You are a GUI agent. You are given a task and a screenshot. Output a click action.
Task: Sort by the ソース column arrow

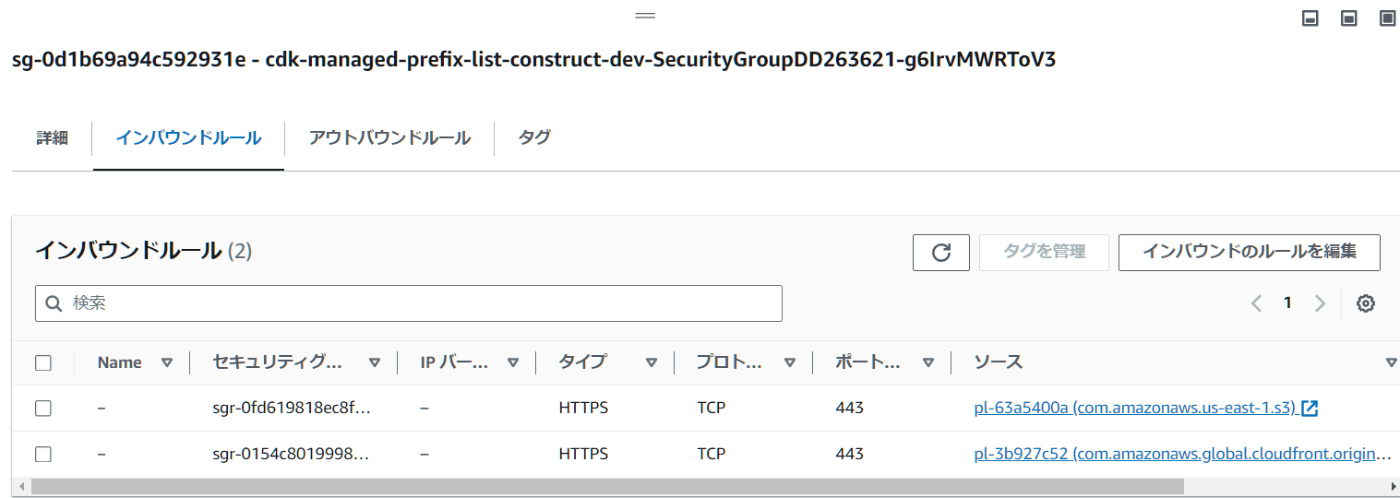pos(1390,363)
